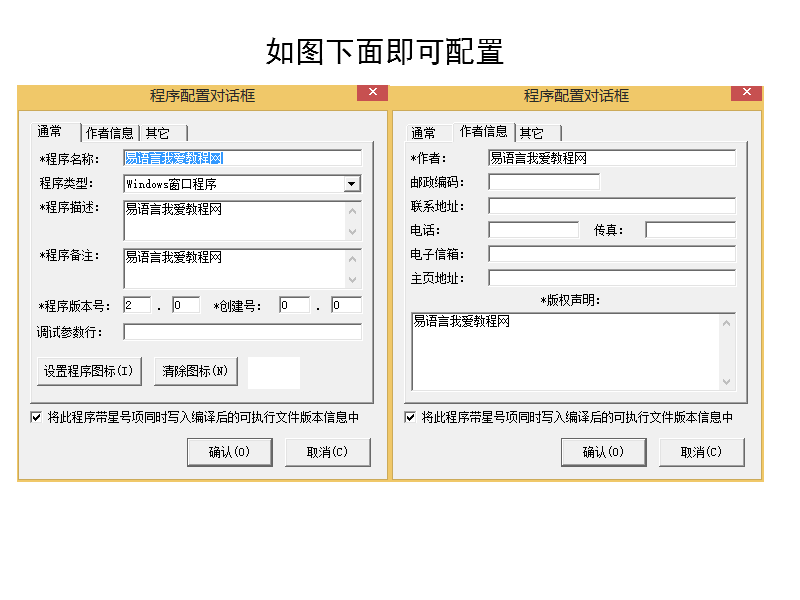800x600 pixels.
Task: Select 作者信息 tab in right dialog
Action: tap(484, 132)
